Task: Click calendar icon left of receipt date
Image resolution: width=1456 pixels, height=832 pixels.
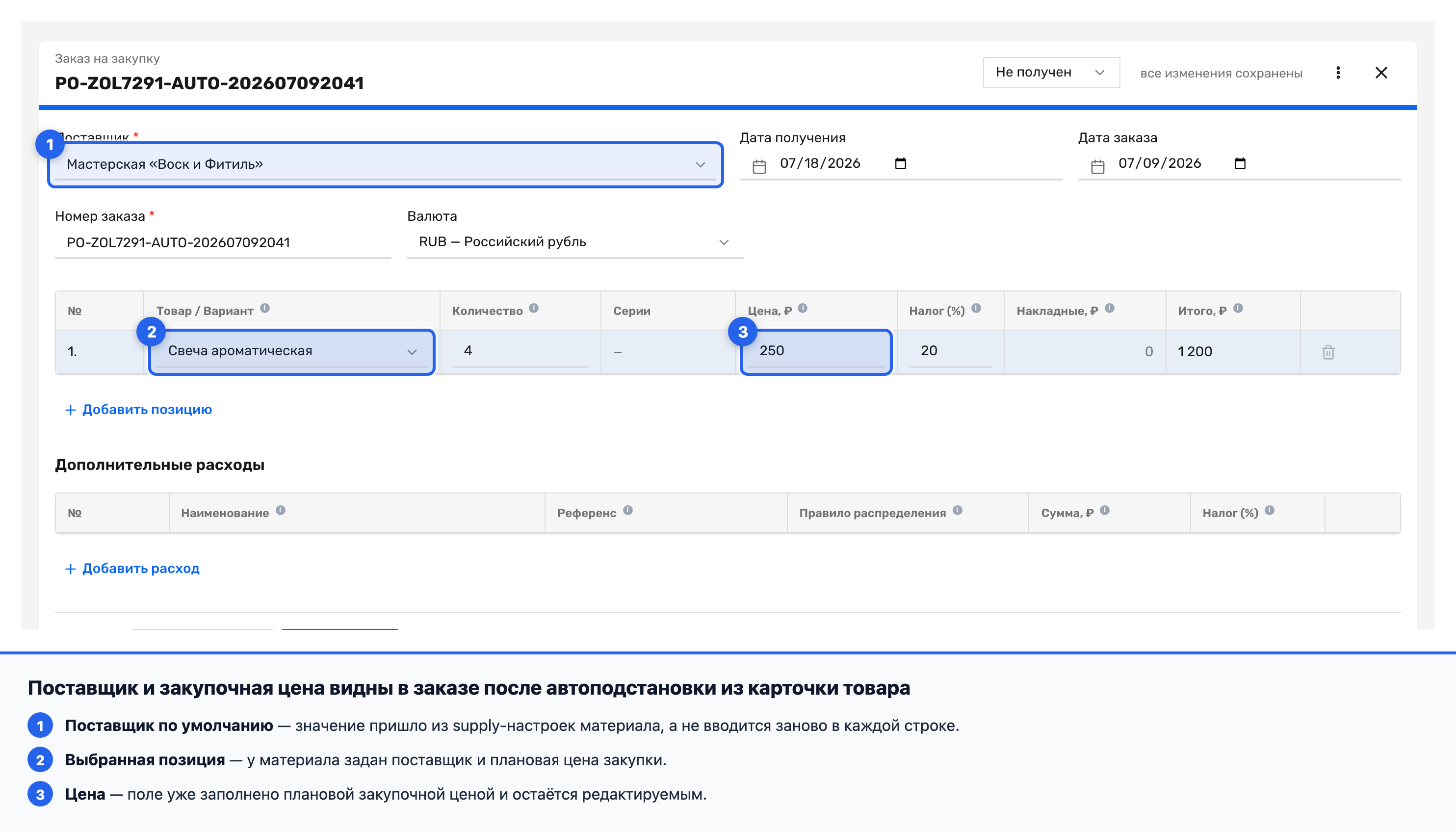Action: click(759, 166)
